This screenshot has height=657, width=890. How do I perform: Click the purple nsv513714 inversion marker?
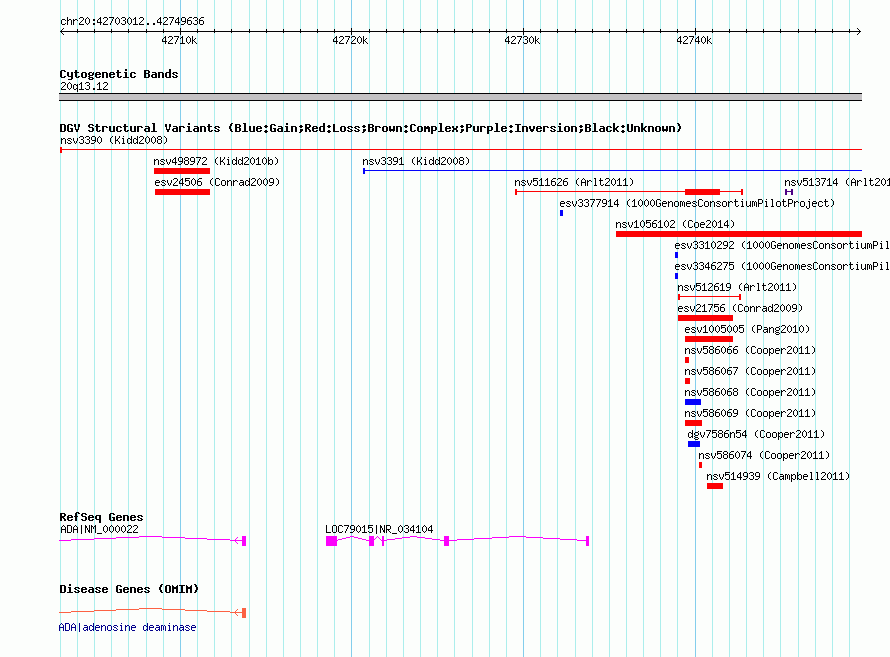pos(789,192)
